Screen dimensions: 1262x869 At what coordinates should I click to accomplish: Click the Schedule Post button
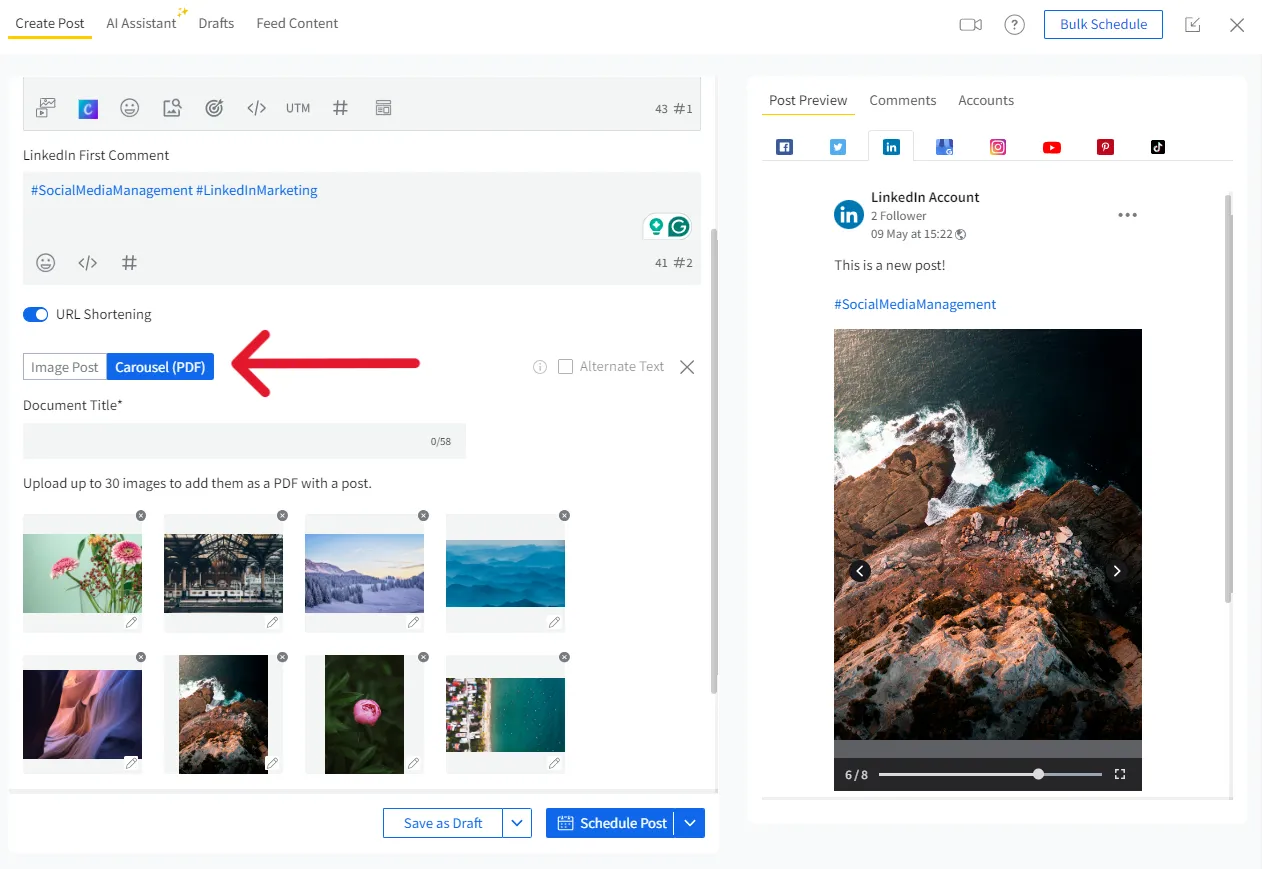coord(612,823)
